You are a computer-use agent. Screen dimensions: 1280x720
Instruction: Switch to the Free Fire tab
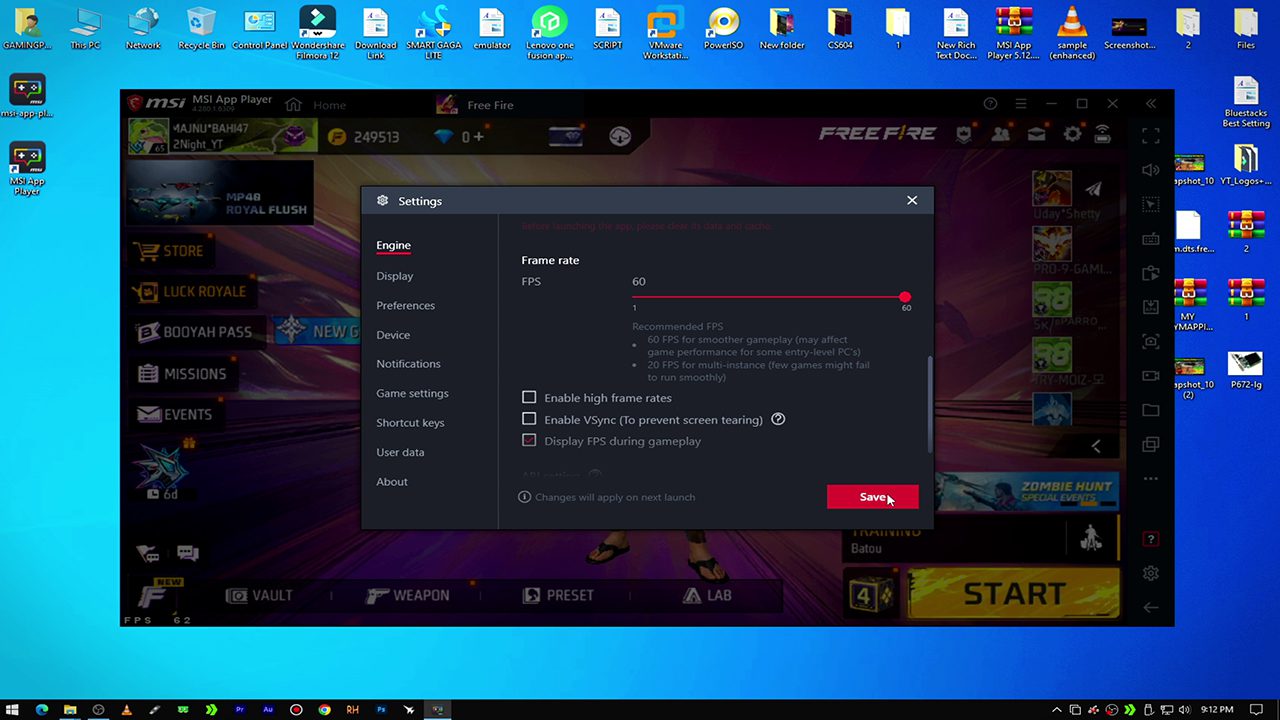tap(476, 105)
